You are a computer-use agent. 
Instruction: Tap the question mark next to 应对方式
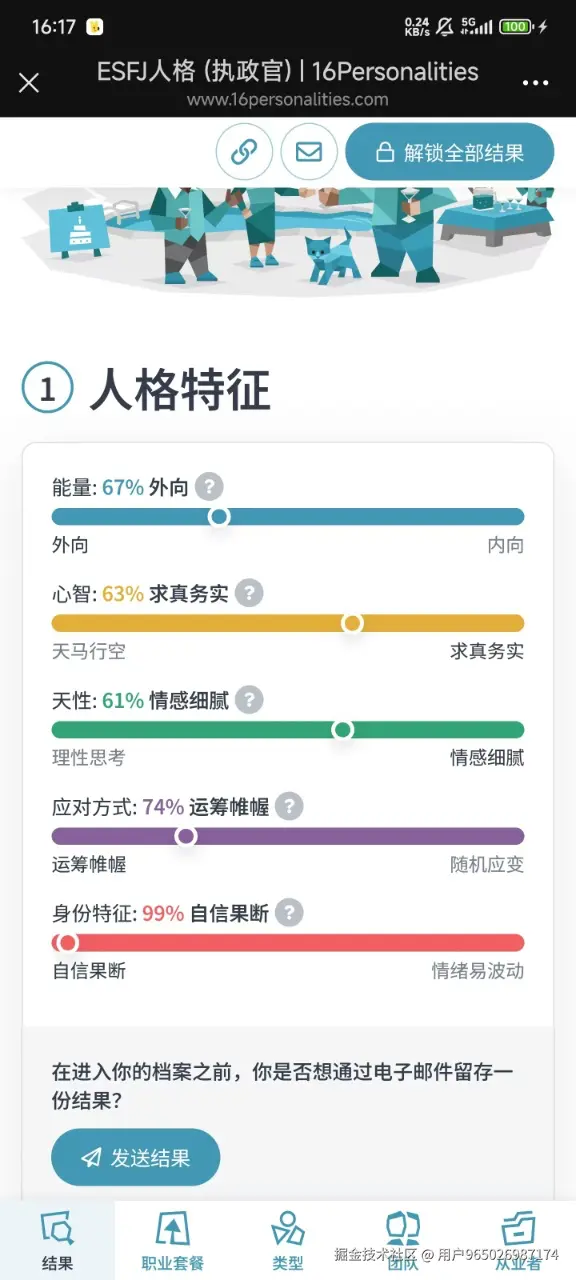click(289, 806)
